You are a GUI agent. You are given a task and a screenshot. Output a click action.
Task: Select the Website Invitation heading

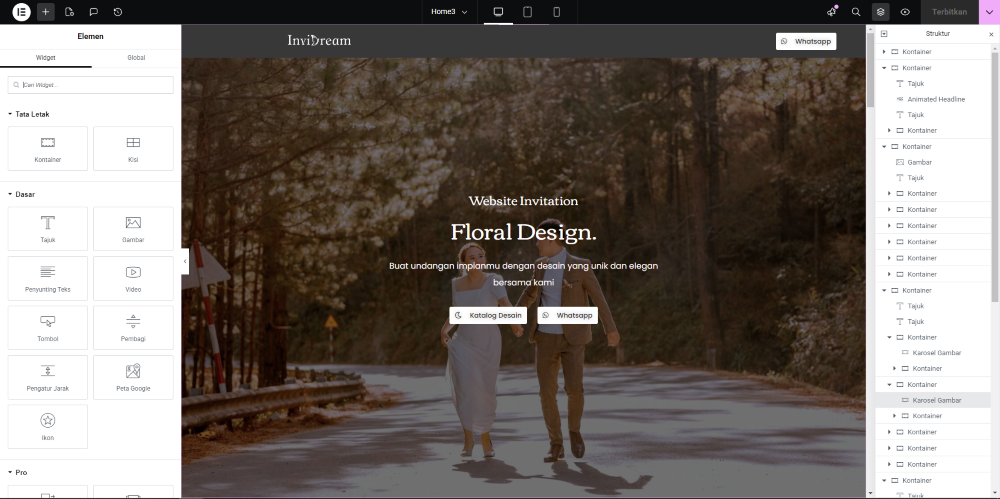(x=524, y=201)
